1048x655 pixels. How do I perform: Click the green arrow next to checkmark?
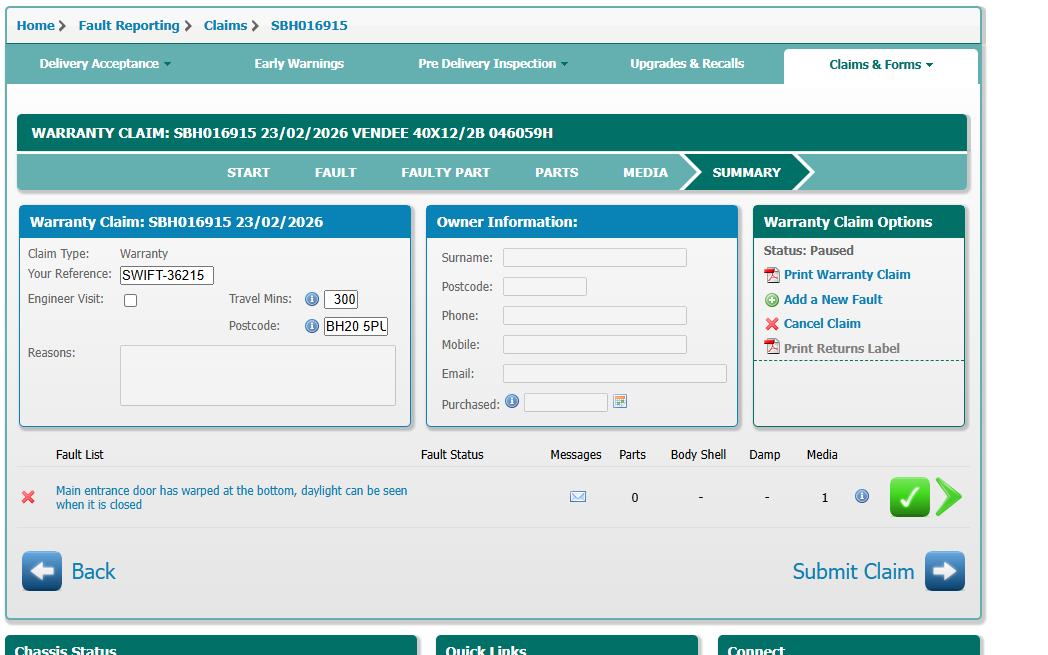tap(949, 497)
